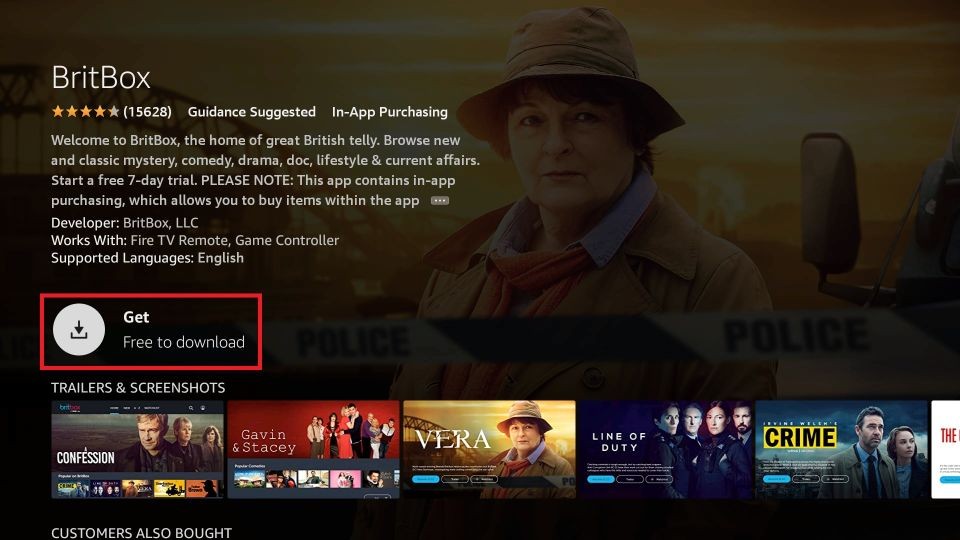The height and width of the screenshot is (540, 960).
Task: Select the Get Free to download button
Action: point(151,331)
